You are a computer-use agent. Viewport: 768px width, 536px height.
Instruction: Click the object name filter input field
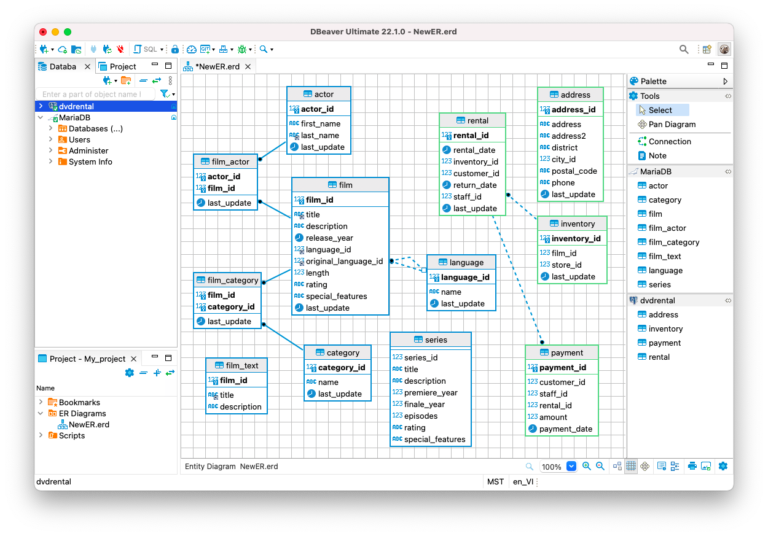(x=96, y=94)
